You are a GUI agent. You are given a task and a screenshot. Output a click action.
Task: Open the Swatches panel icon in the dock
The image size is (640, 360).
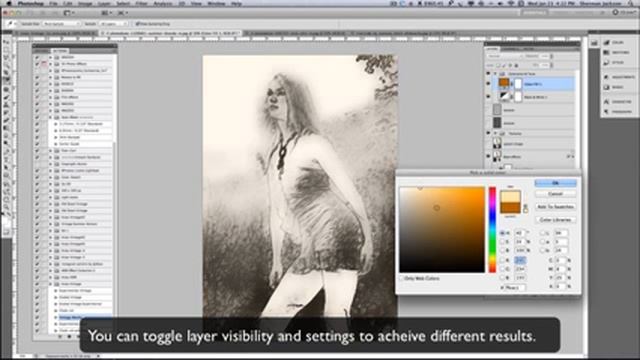tap(607, 52)
